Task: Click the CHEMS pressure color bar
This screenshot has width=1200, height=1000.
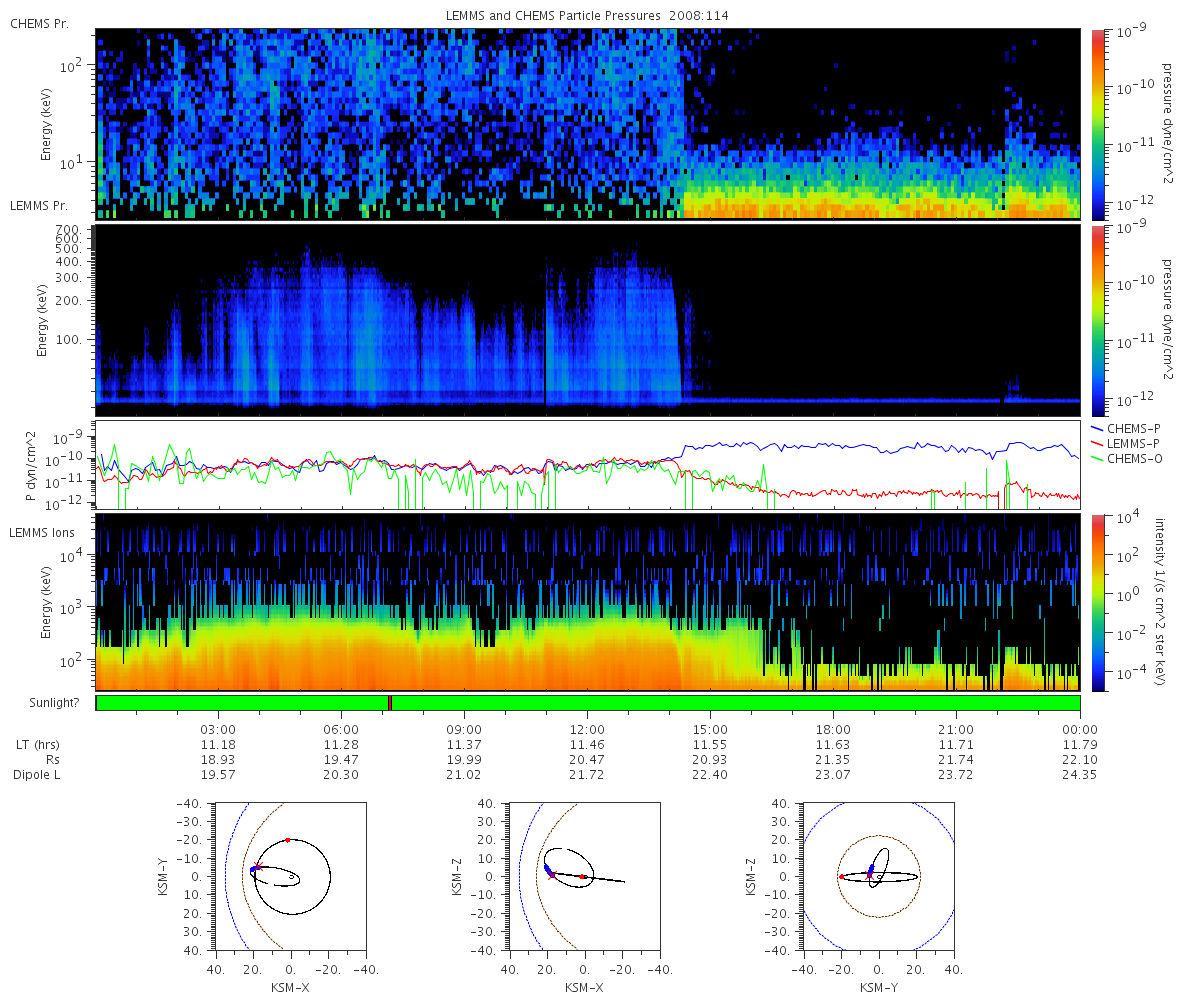Action: [1097, 124]
